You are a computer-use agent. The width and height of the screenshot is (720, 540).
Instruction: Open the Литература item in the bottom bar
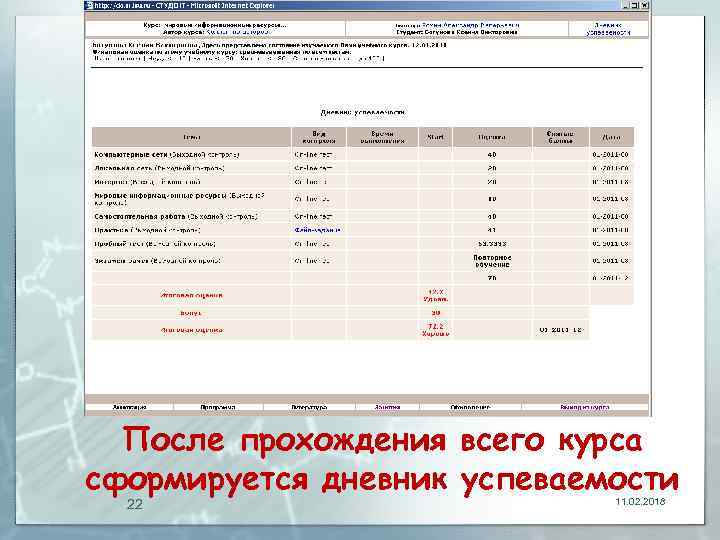coord(309,407)
